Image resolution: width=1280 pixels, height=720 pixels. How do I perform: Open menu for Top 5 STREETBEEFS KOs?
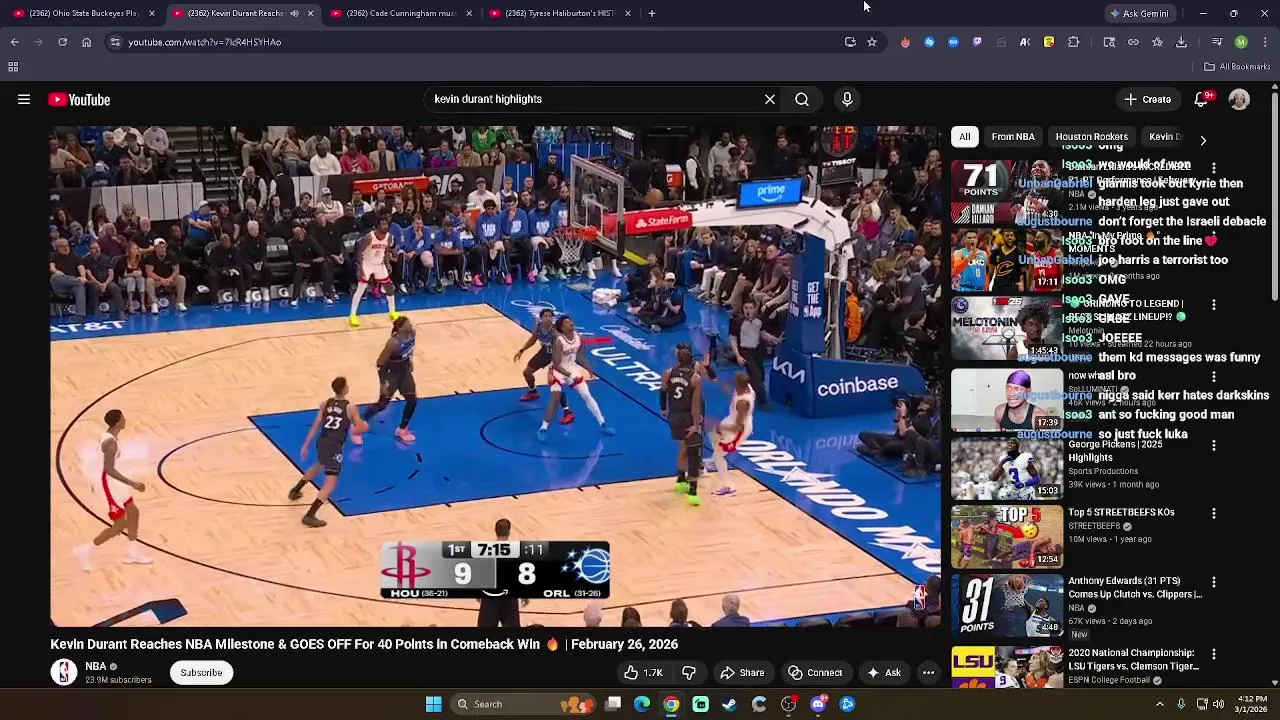(1214, 513)
